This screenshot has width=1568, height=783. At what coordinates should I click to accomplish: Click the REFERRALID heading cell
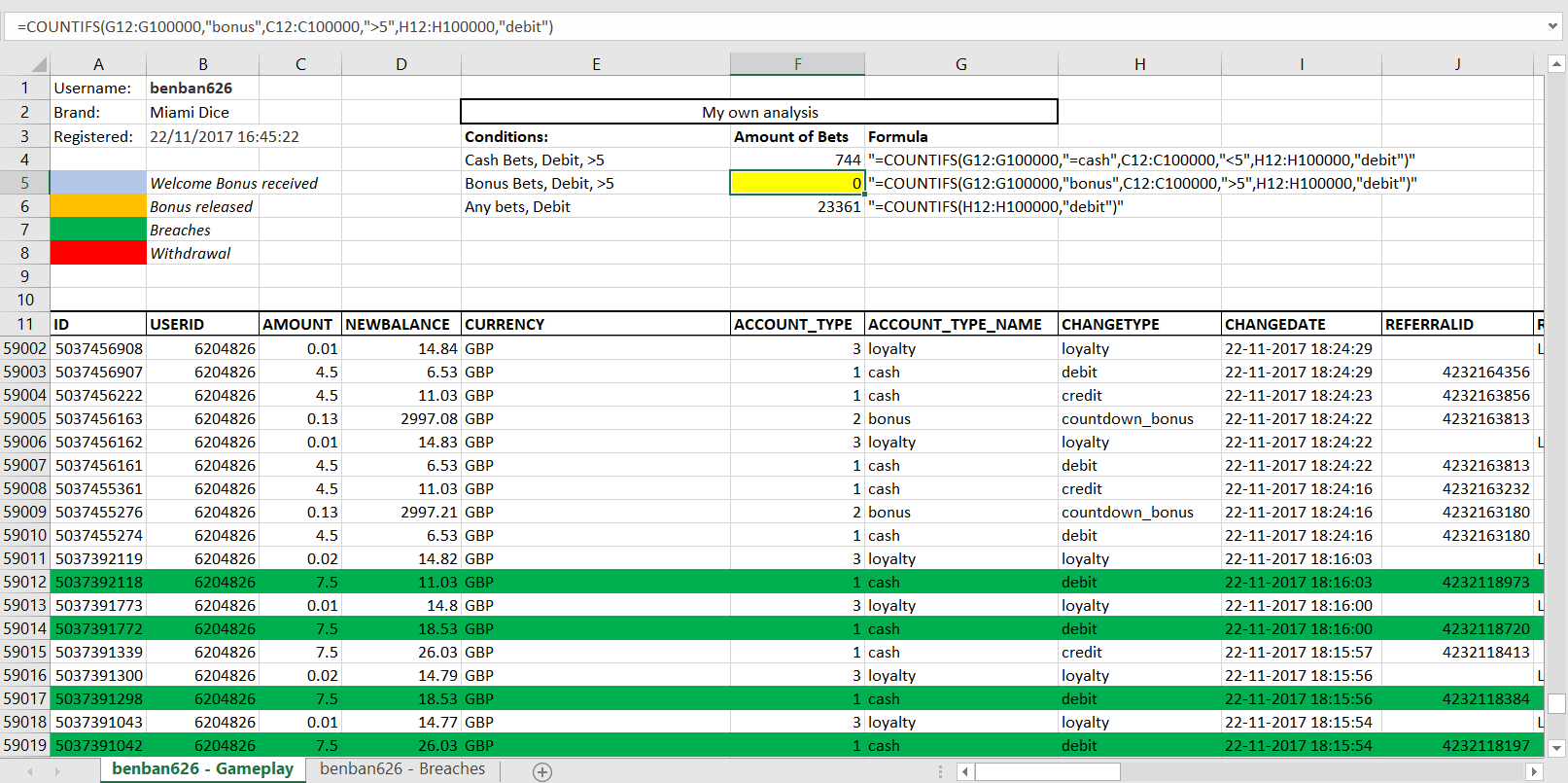(x=1457, y=324)
